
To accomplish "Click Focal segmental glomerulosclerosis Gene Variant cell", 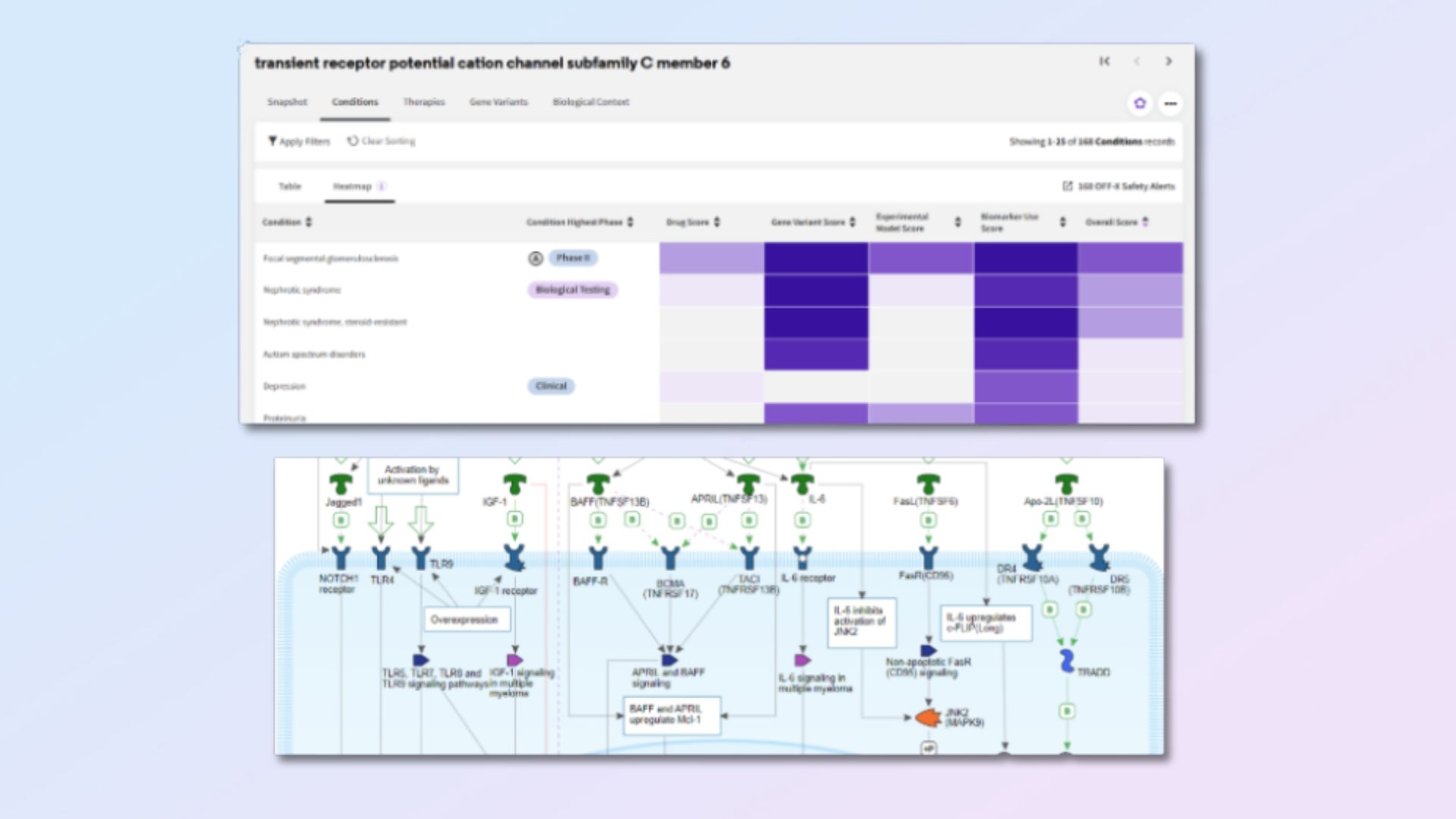I will pyautogui.click(x=816, y=258).
